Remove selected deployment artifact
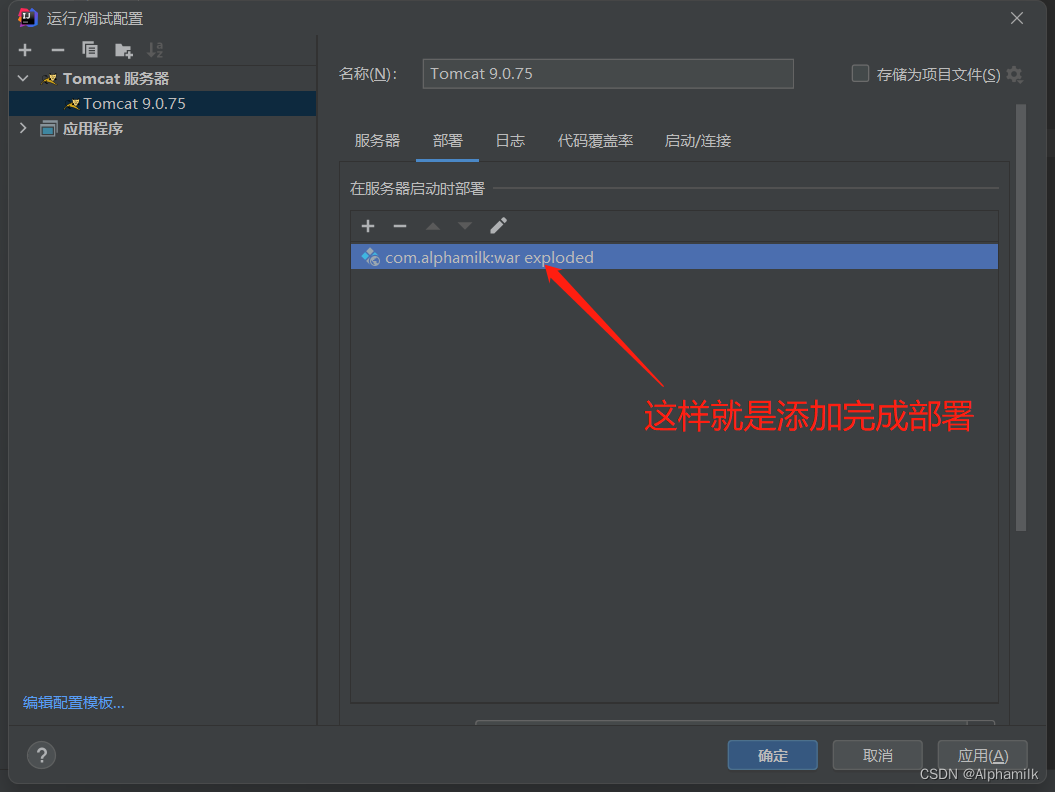 [x=400, y=226]
